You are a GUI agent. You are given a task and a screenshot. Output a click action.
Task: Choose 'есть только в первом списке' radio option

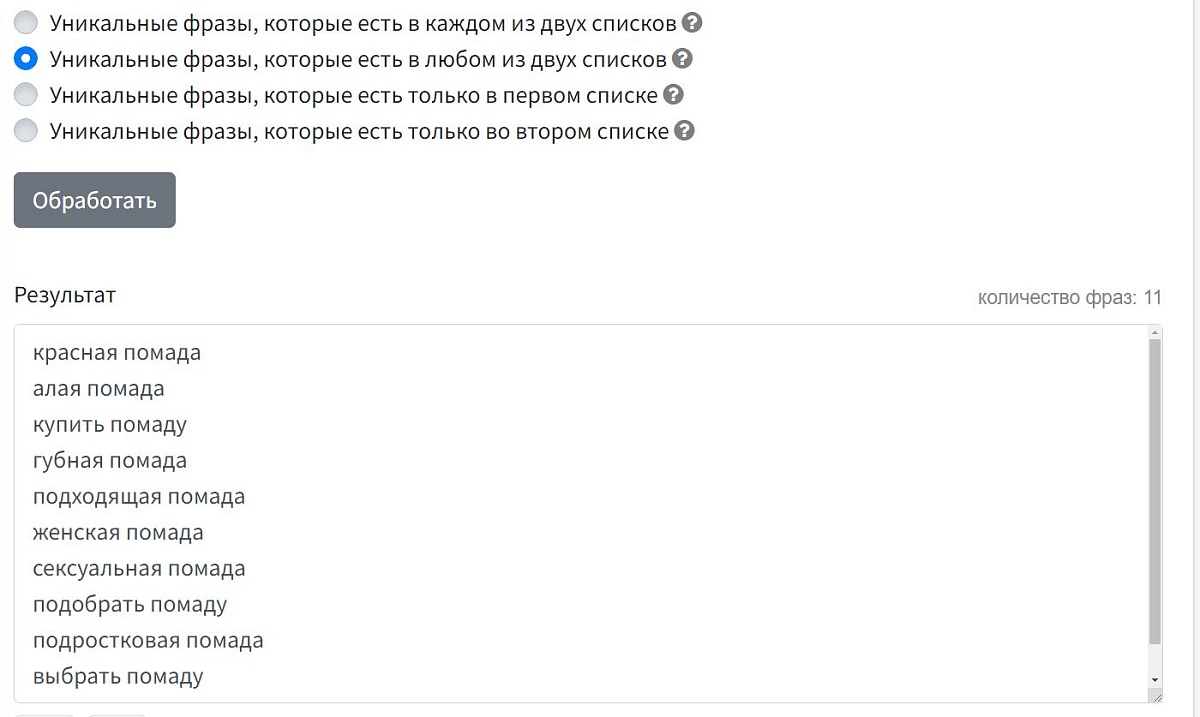click(26, 95)
